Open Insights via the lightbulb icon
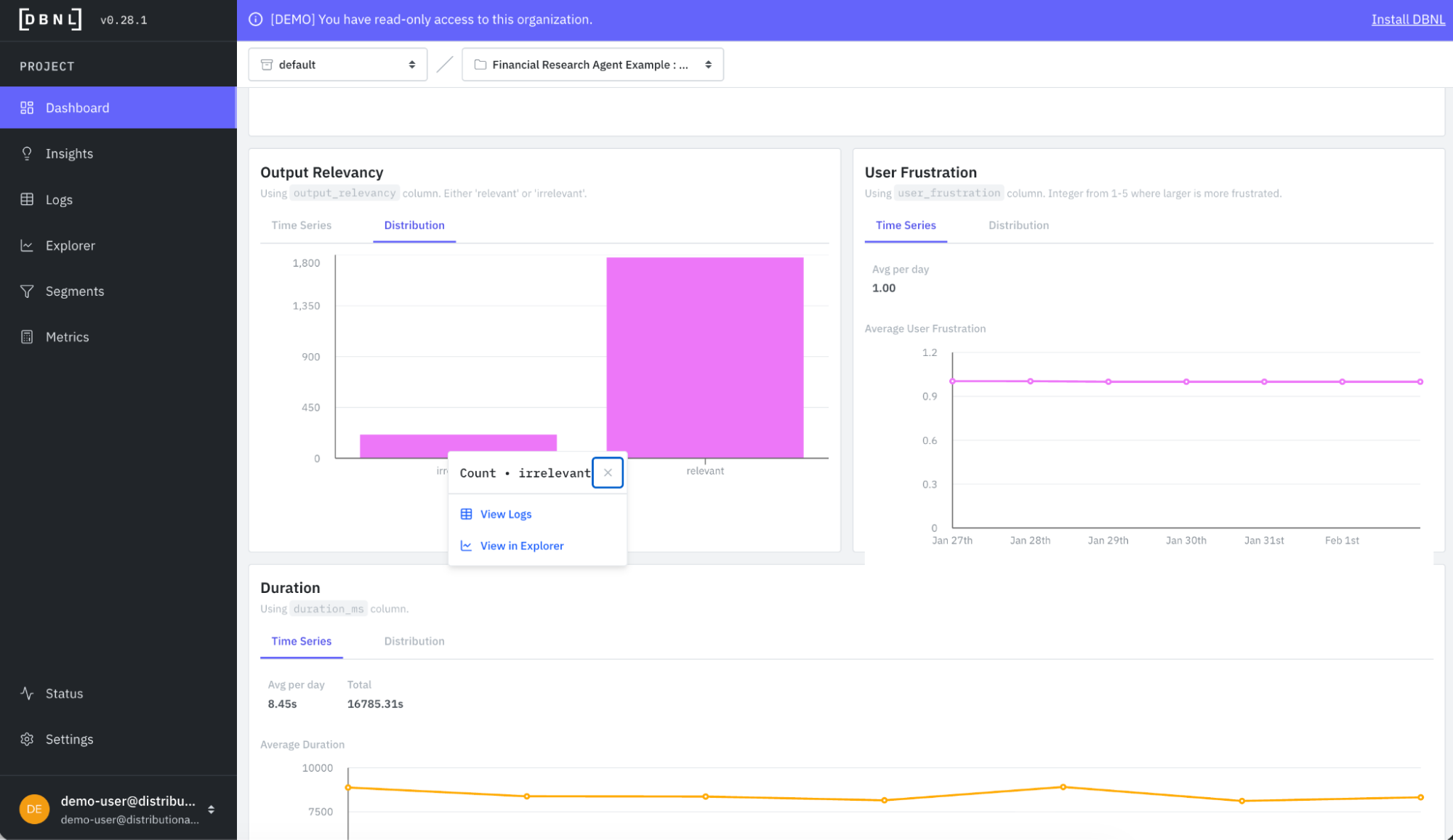1453x840 pixels. 27,153
